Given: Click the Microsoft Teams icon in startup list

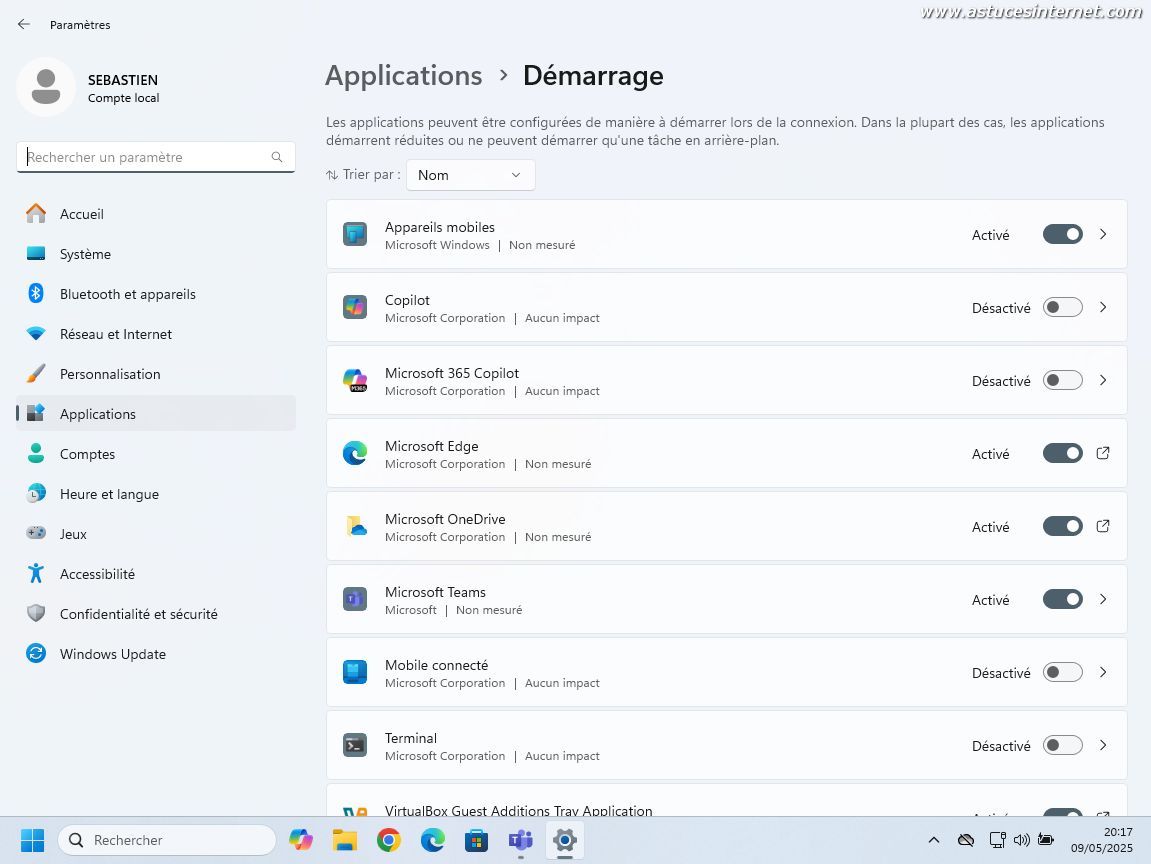Looking at the screenshot, I should click(x=355, y=600).
